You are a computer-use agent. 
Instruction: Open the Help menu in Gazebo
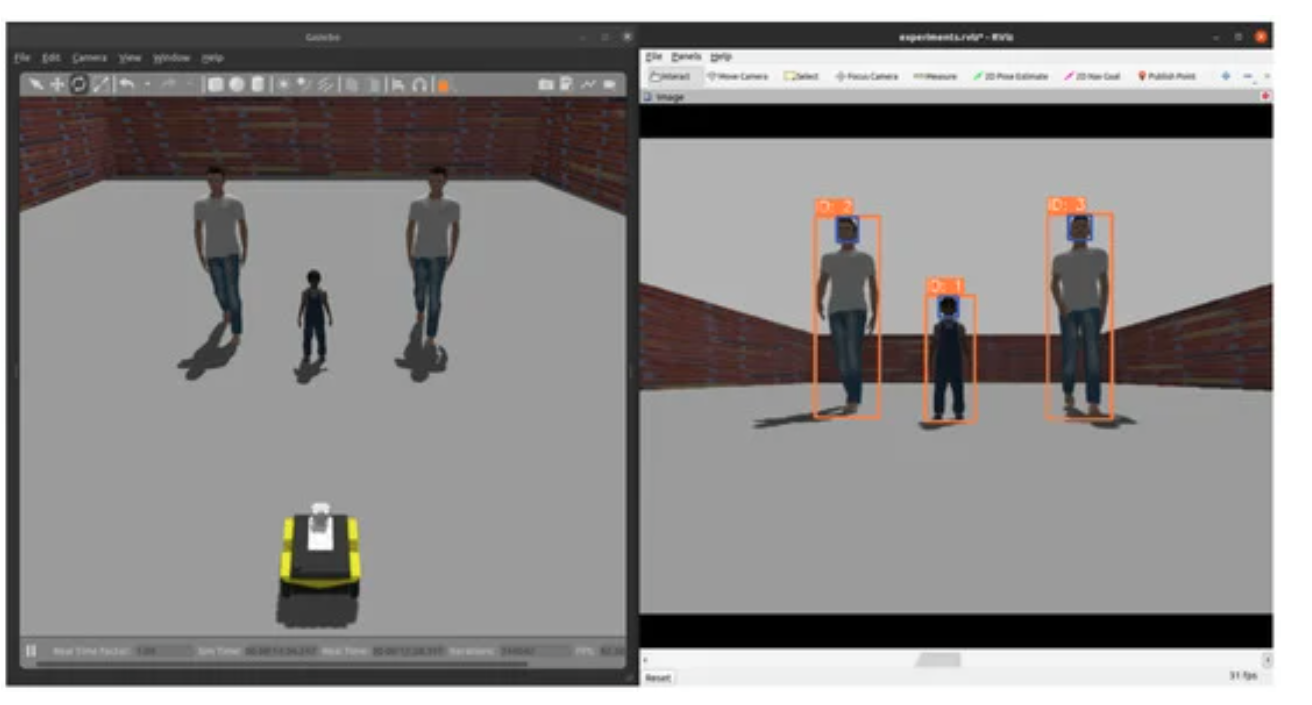[x=212, y=58]
